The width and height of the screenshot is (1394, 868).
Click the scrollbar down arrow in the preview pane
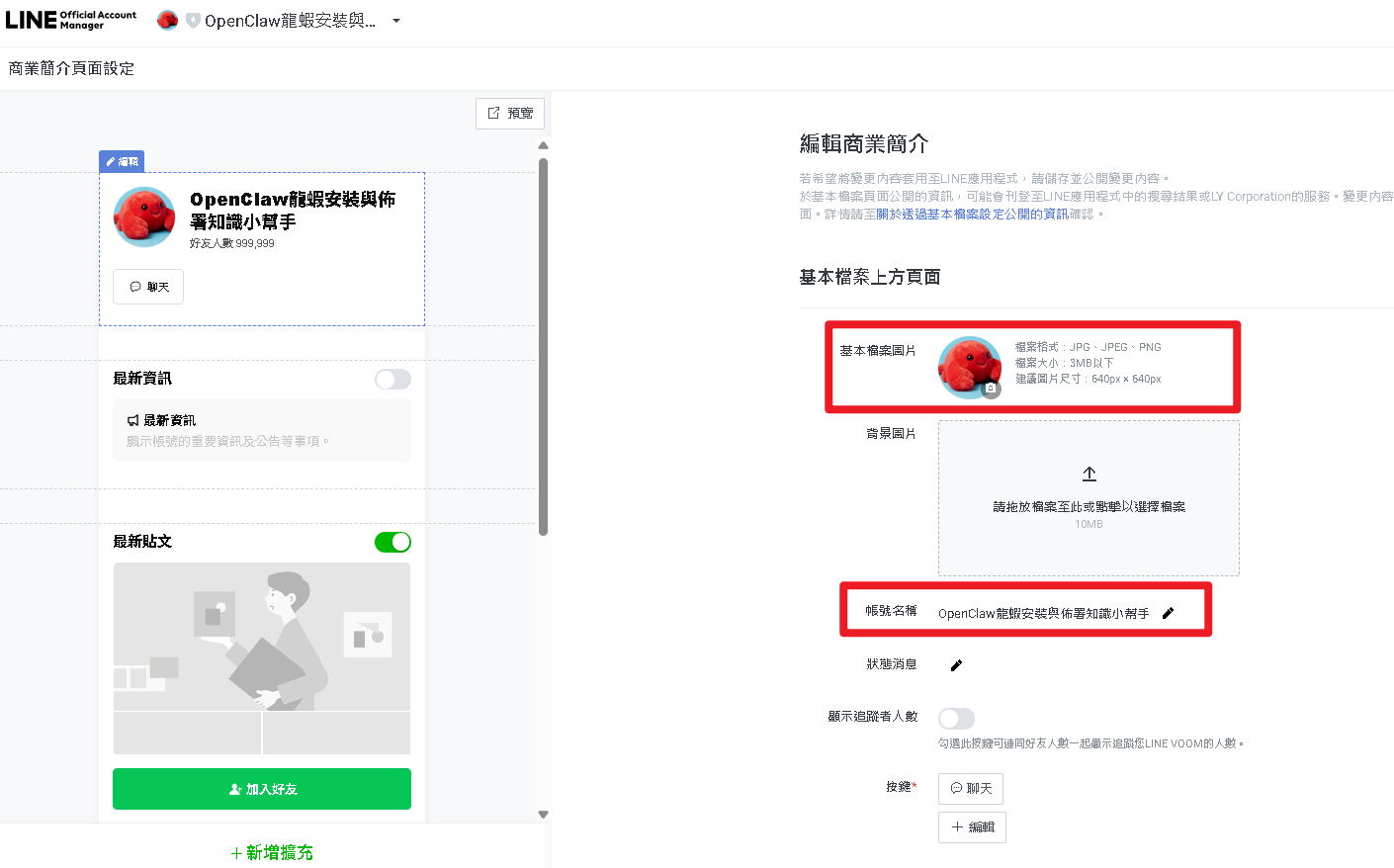click(543, 814)
